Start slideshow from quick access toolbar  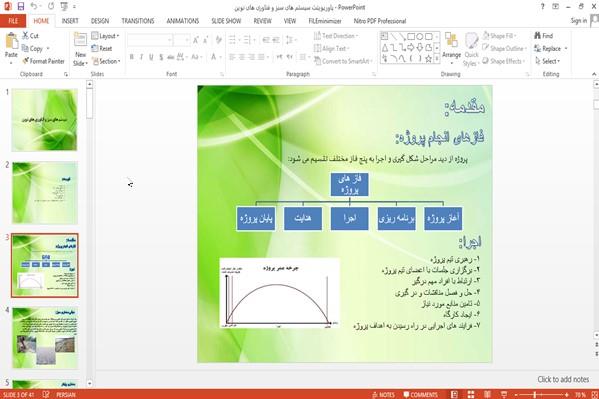click(x=64, y=6)
